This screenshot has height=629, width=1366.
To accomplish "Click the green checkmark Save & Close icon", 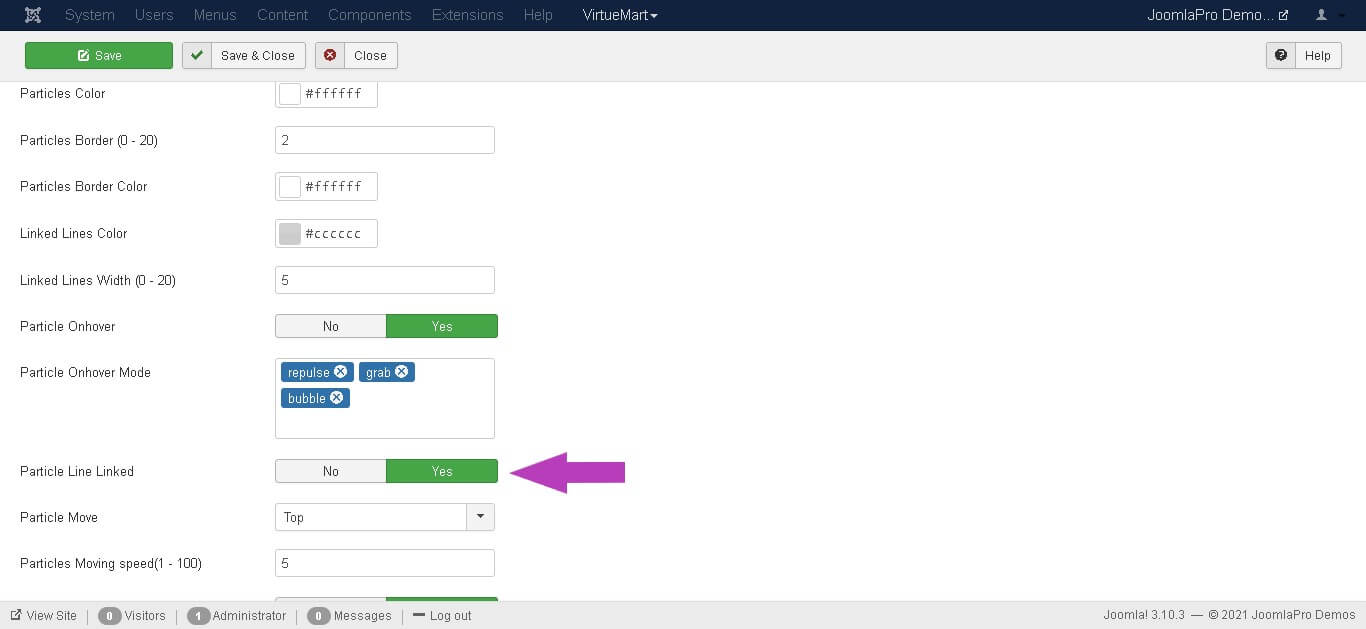I will coord(197,56).
